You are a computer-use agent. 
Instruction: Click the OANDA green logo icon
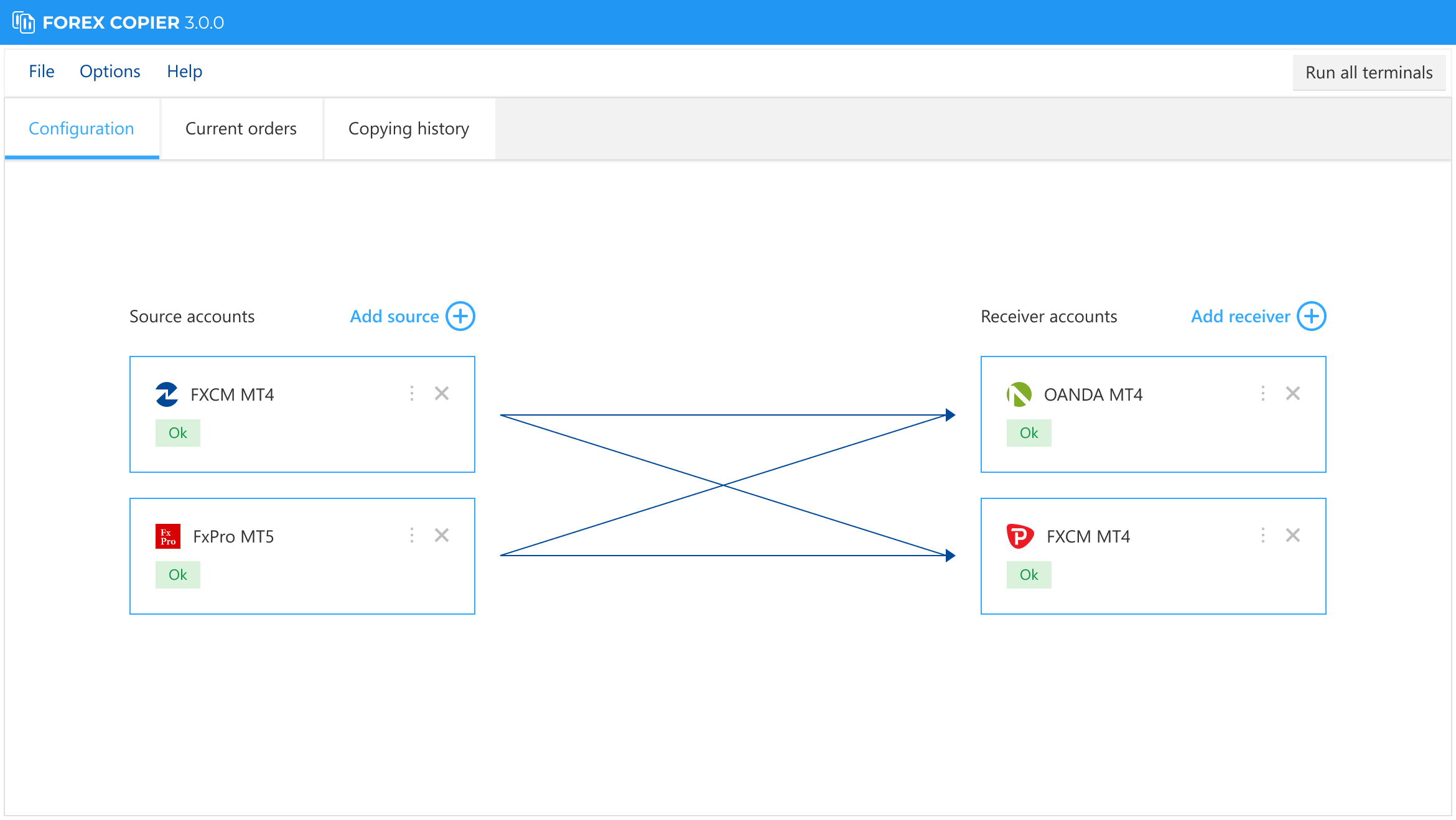click(1019, 394)
